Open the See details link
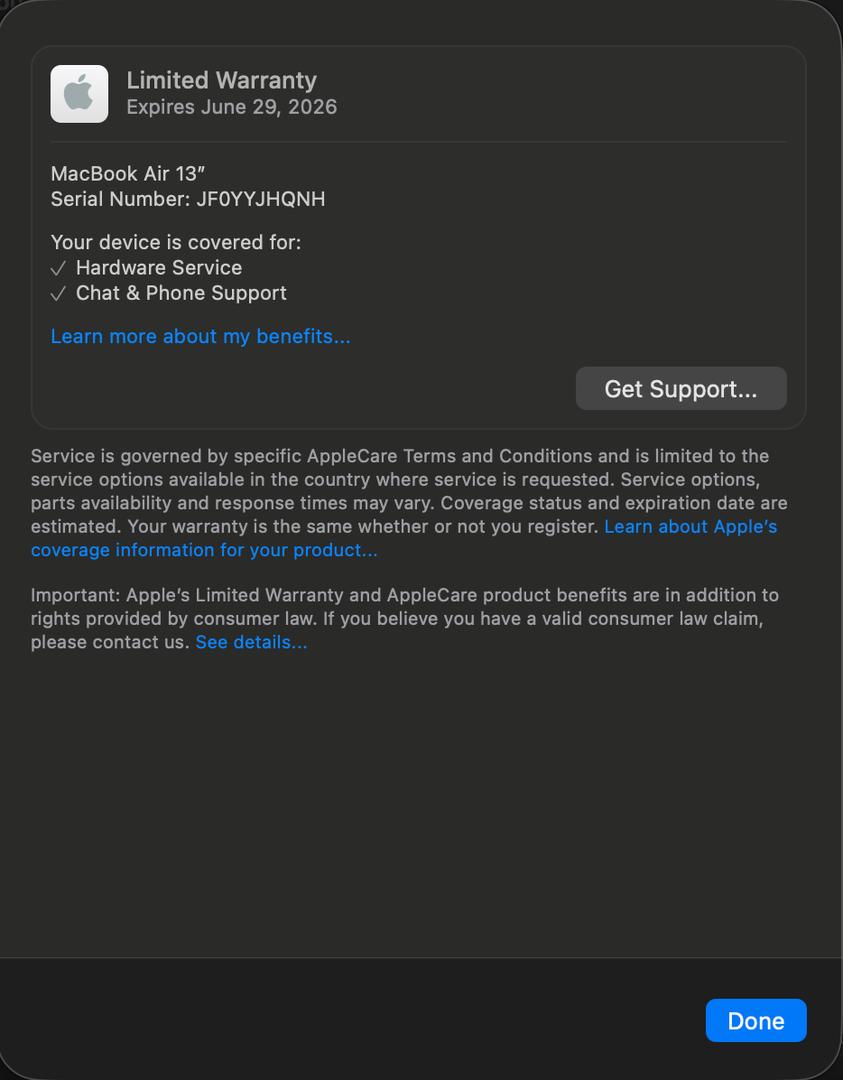 coord(251,642)
